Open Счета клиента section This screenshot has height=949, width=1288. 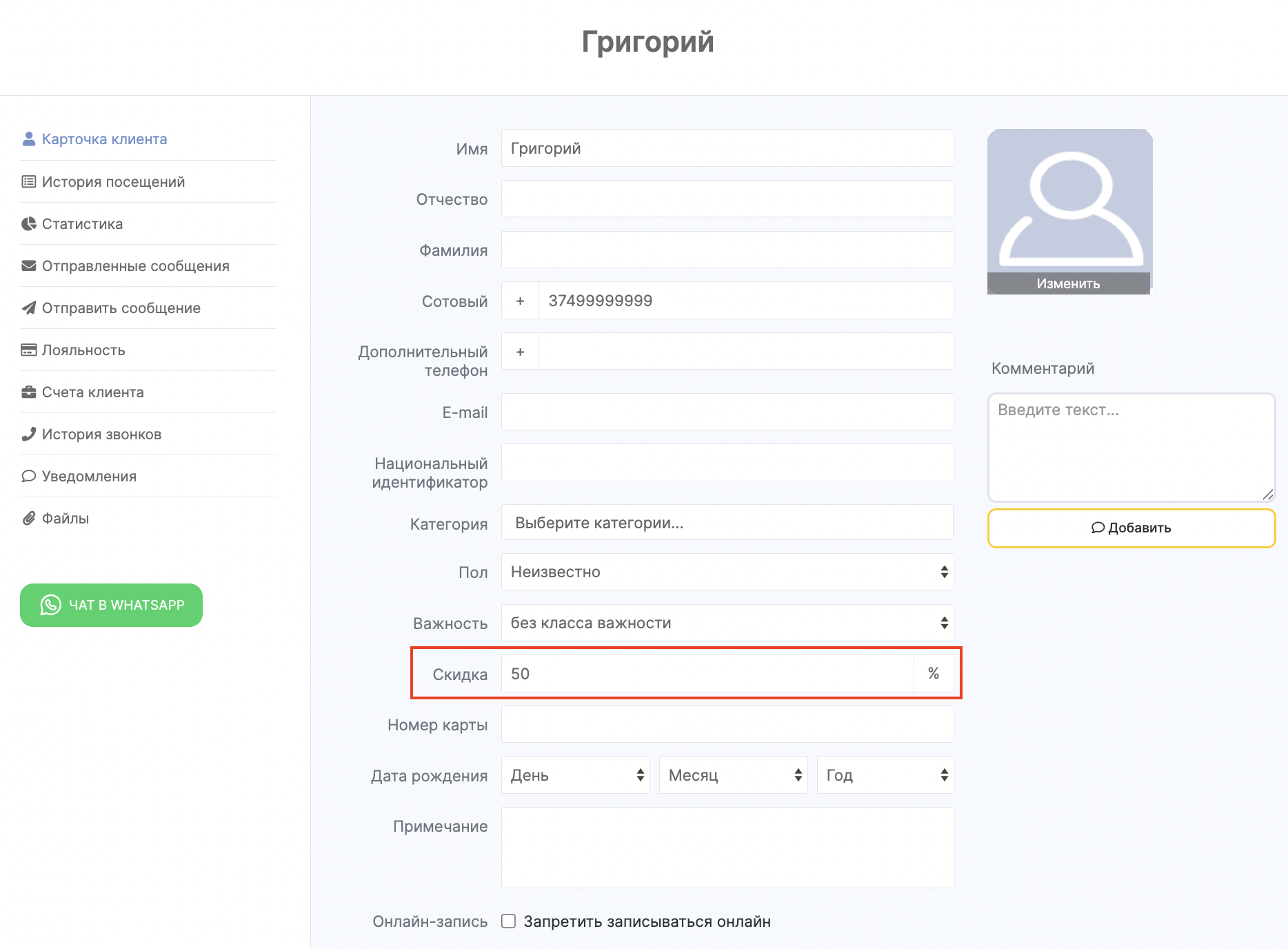[x=93, y=392]
